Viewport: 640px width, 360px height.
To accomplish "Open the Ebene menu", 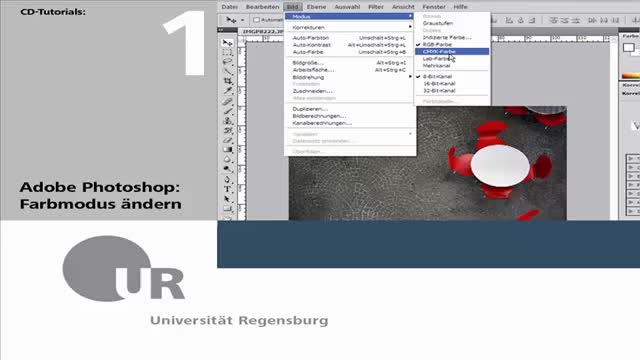I will pos(316,7).
